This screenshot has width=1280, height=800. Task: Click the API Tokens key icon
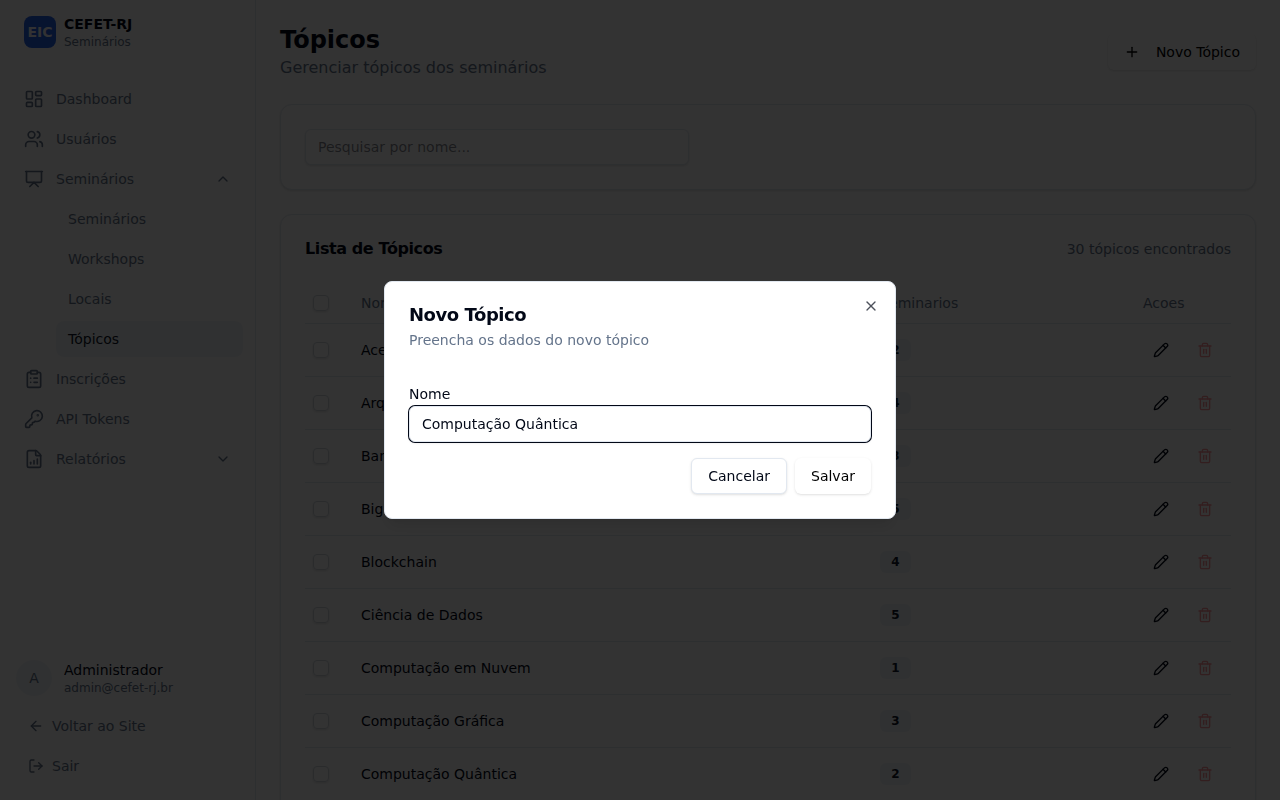pyautogui.click(x=34, y=419)
